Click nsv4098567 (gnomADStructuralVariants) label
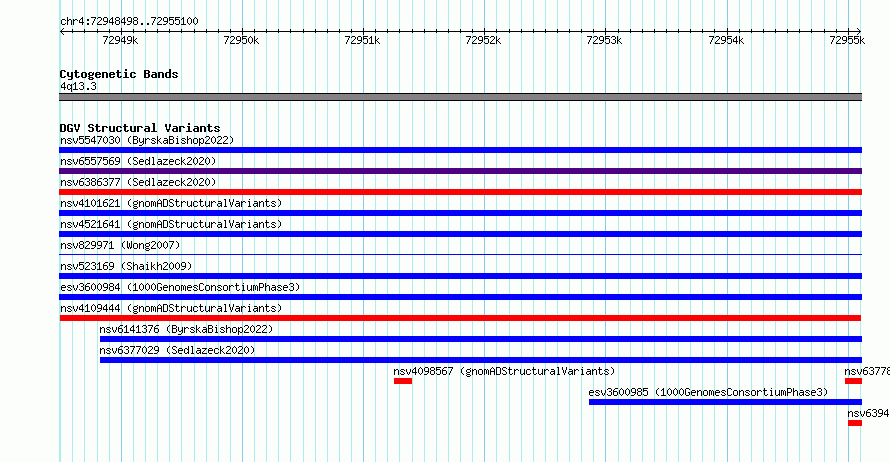The height and width of the screenshot is (462, 890). click(x=504, y=371)
